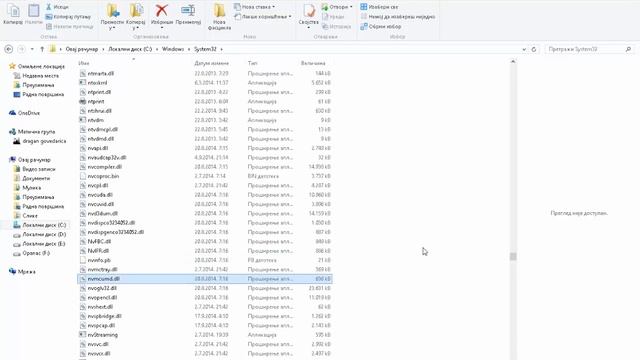Click the Rename (Преименуј) icon

(188, 11)
